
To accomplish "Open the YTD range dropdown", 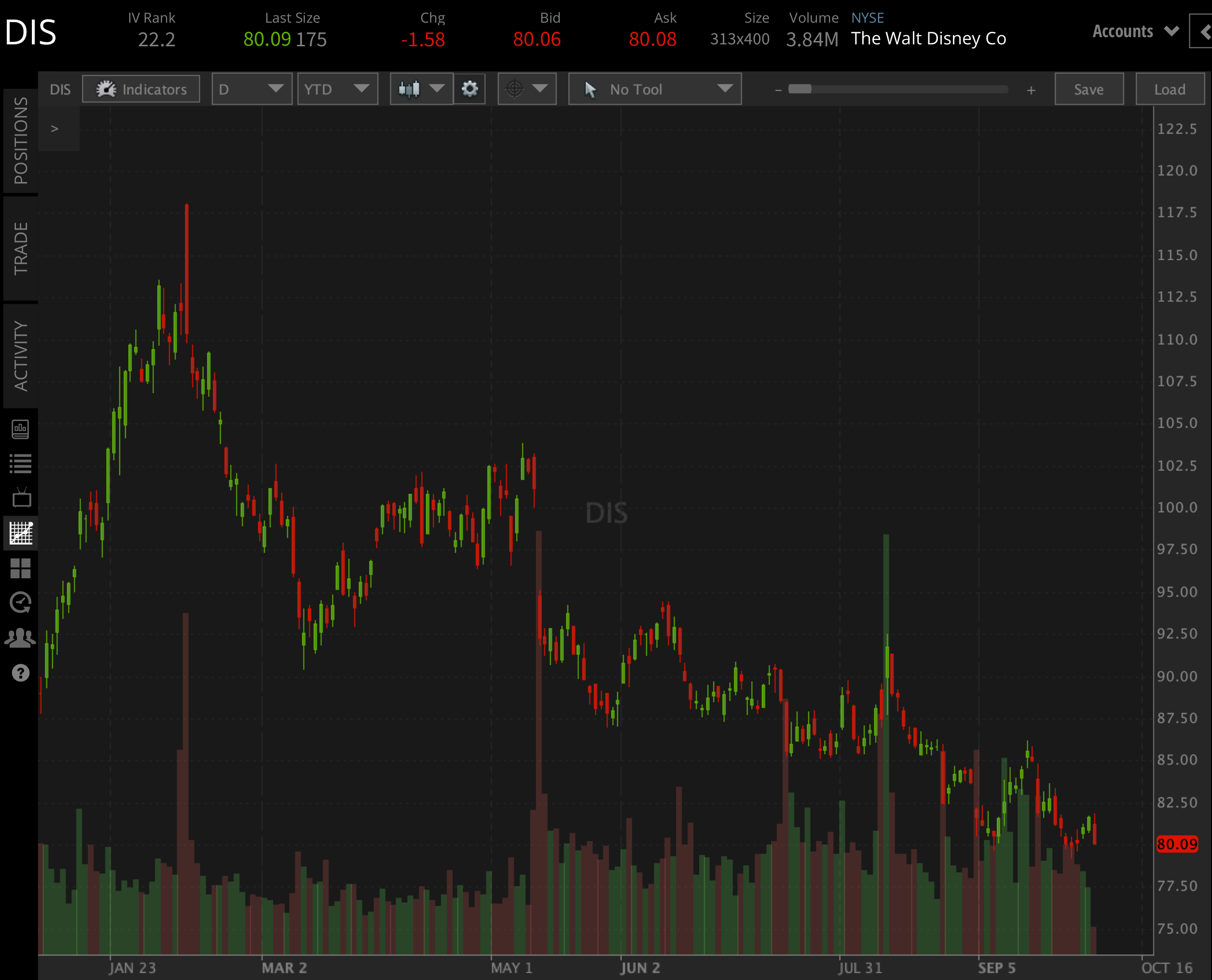I will [x=337, y=89].
